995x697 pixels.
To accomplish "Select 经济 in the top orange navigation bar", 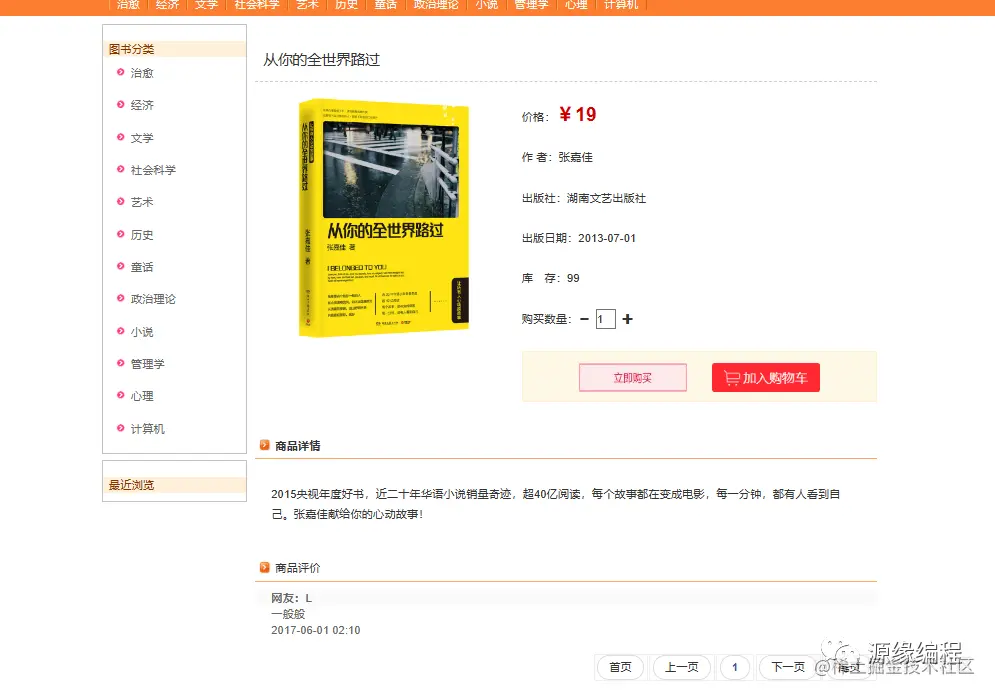I will (x=168, y=4).
